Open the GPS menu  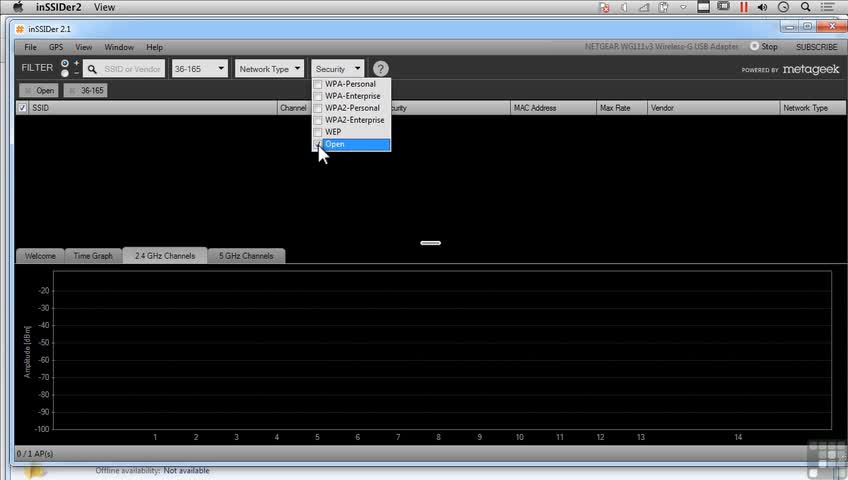tap(56, 47)
